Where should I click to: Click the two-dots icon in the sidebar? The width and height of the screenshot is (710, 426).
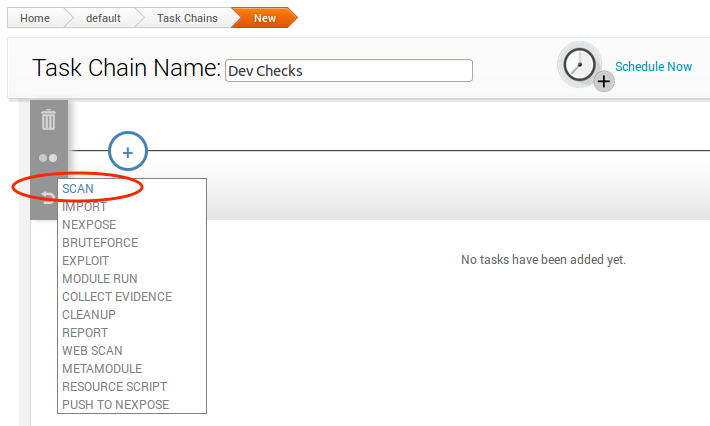tap(48, 158)
